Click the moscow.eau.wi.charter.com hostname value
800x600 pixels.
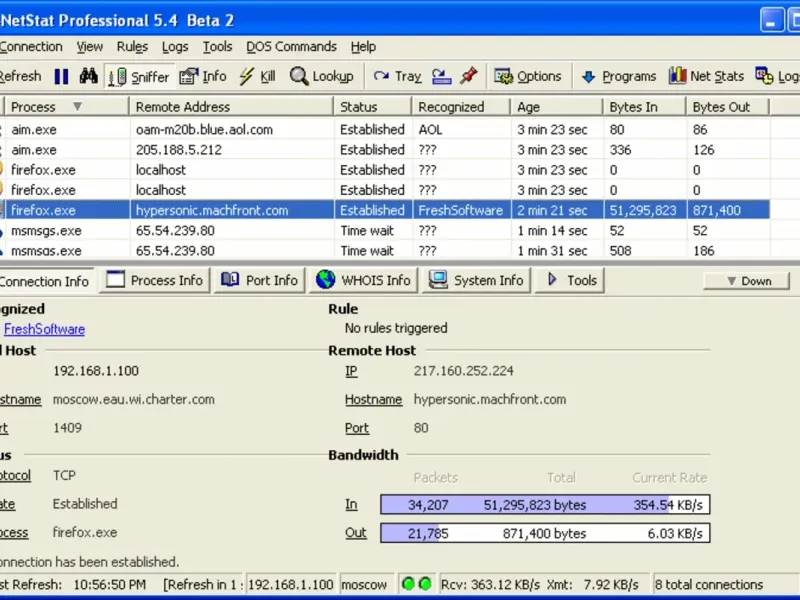(134, 399)
